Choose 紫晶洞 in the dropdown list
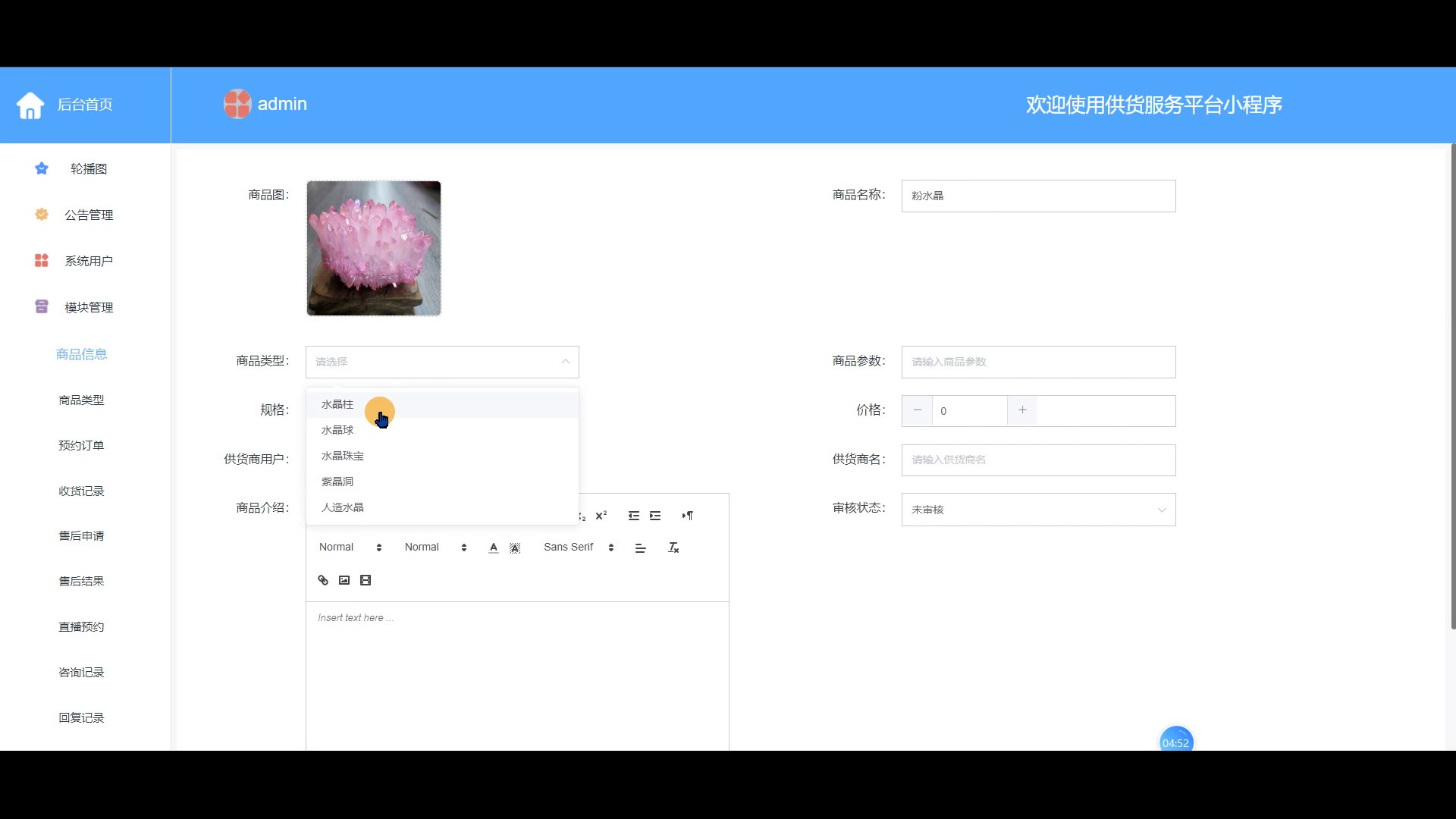Screen dimensions: 1456x819 point(442,482)
